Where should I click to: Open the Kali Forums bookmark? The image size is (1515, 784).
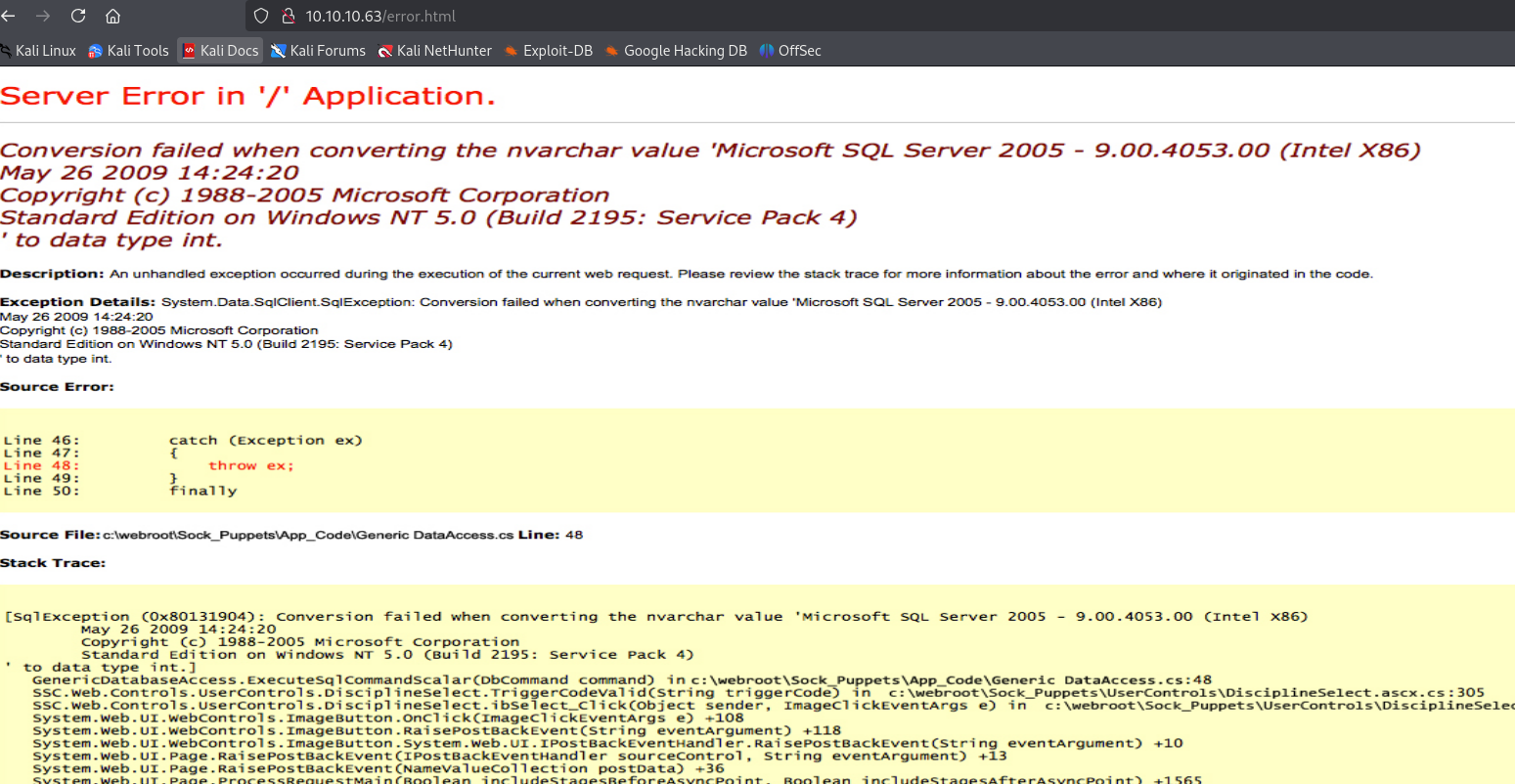(318, 51)
